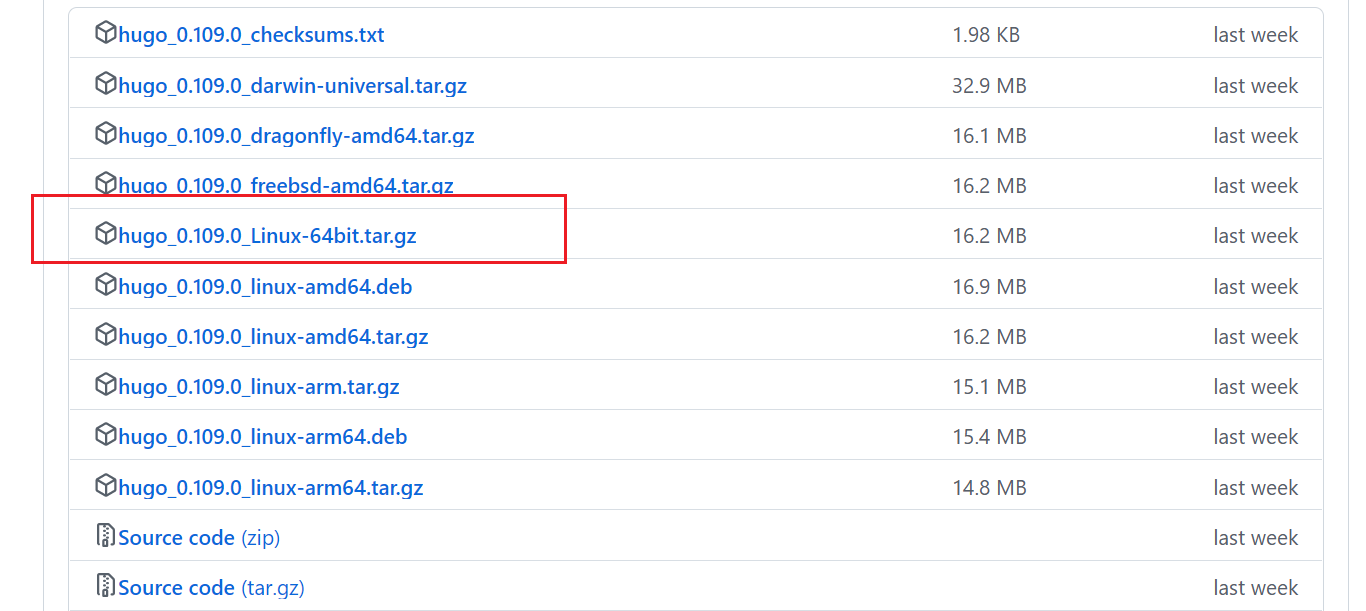Screen dimensions: 1366x611
Task: Download hugo_0.109.0_checksums.txt
Action: [251, 35]
